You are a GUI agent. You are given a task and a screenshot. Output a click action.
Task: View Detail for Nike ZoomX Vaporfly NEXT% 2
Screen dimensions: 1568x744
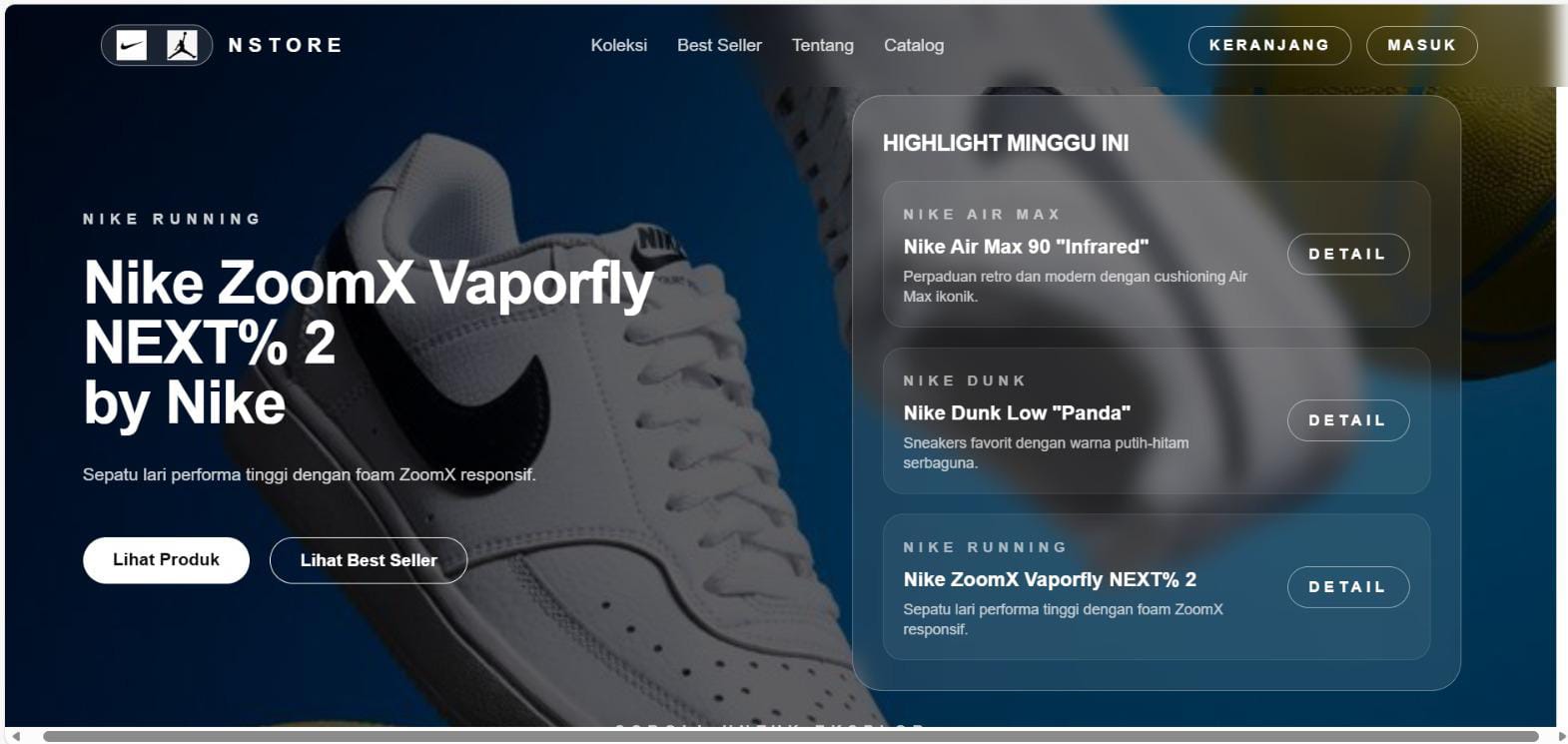[1348, 587]
